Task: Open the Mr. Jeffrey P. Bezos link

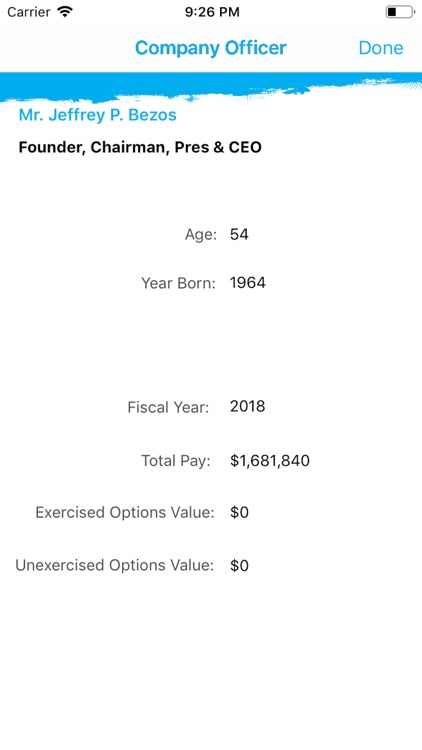Action: pyautogui.click(x=98, y=115)
